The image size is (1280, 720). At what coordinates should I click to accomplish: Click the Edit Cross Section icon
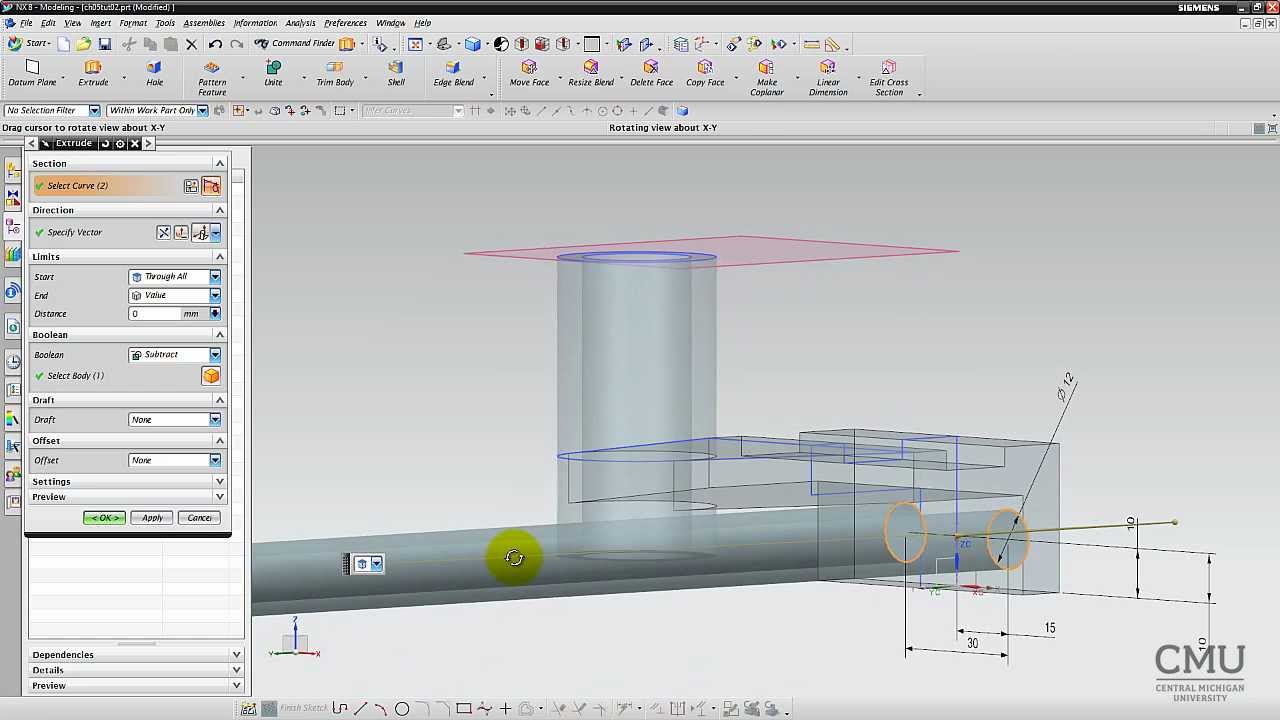pos(888,68)
